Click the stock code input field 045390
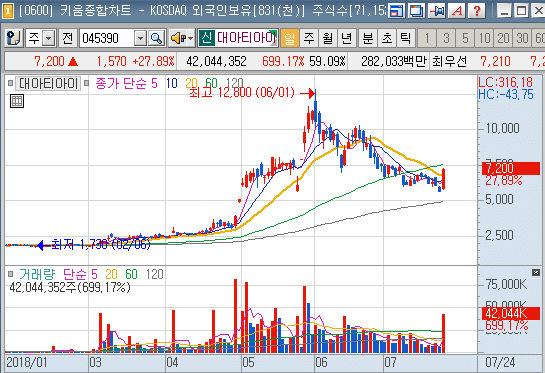Viewport: 545px width, 373px height. (107, 38)
